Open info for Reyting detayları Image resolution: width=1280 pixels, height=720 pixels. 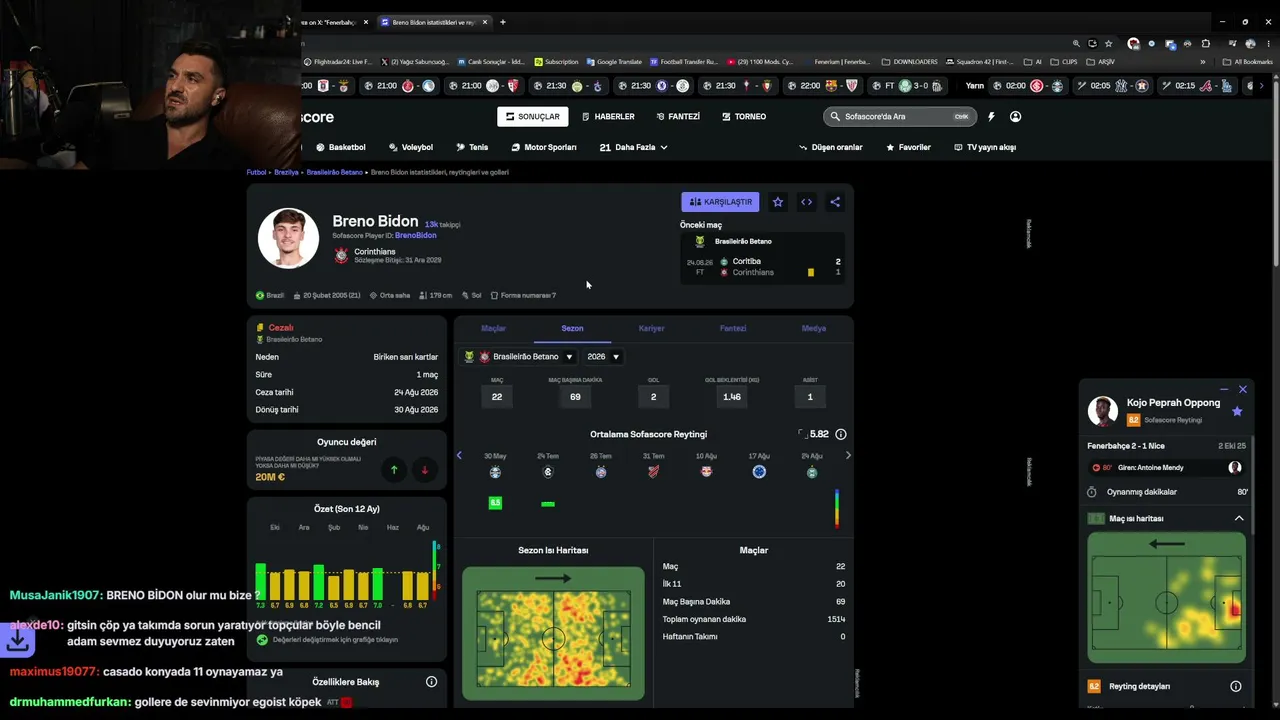tap(1236, 687)
